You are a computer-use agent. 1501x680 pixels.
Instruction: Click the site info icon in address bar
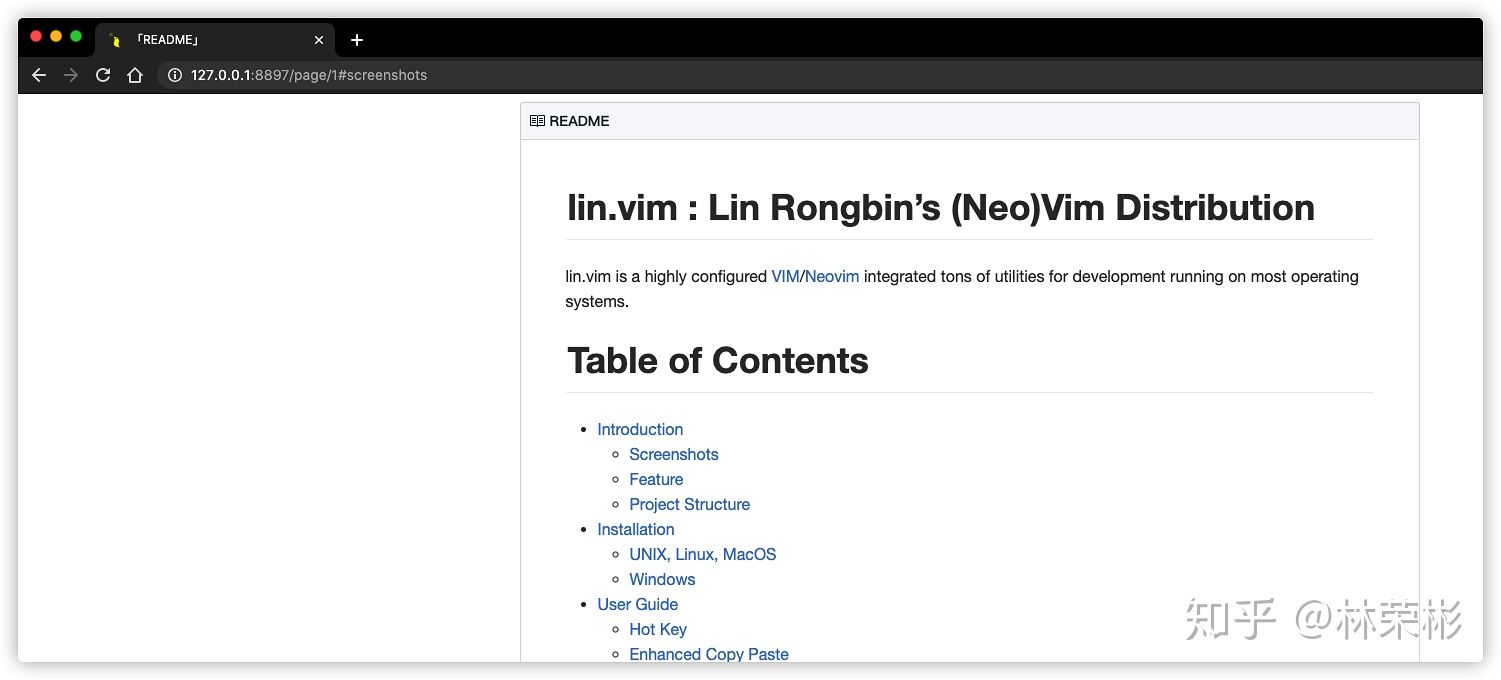175,75
